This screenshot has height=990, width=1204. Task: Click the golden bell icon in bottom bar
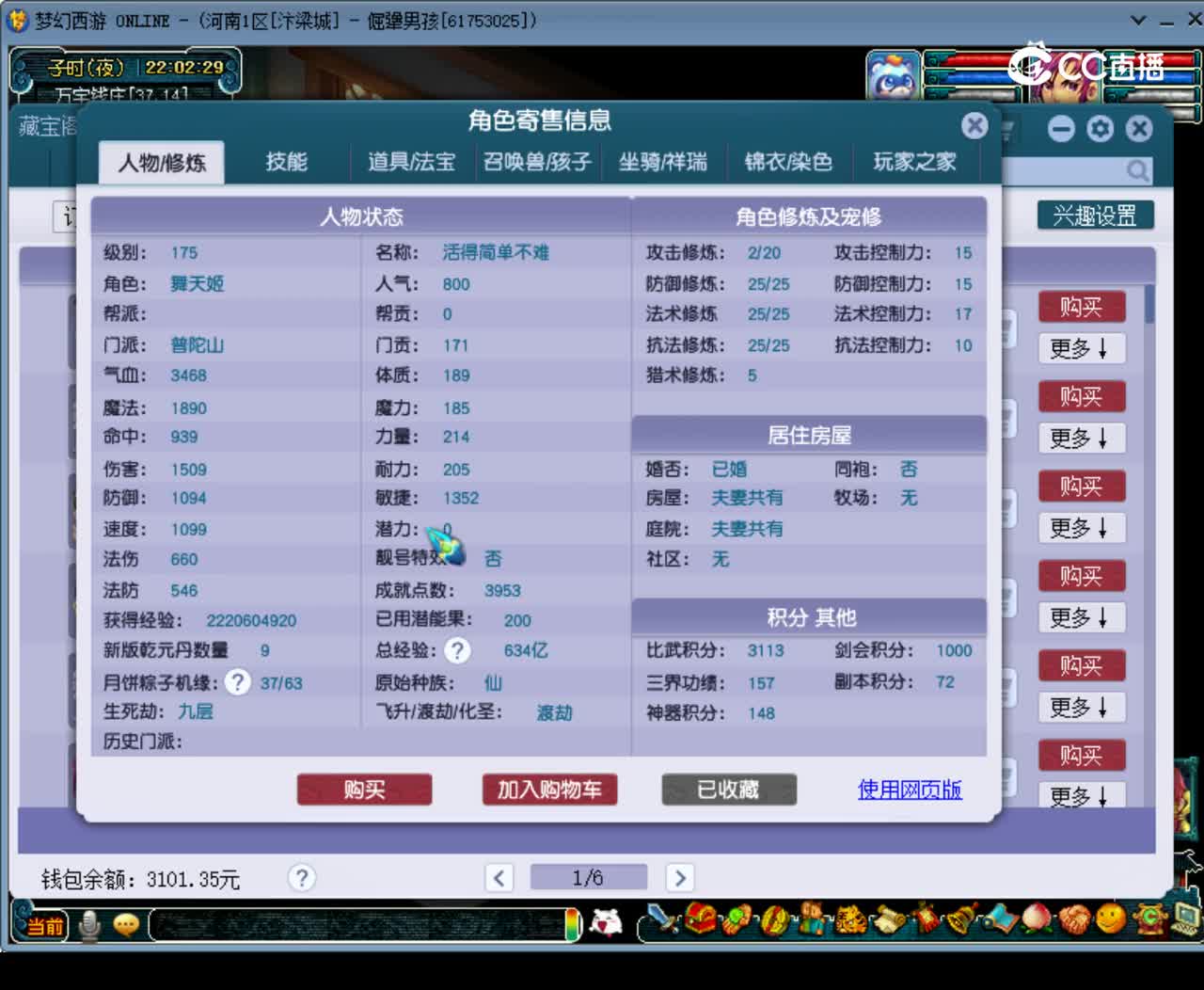961,919
